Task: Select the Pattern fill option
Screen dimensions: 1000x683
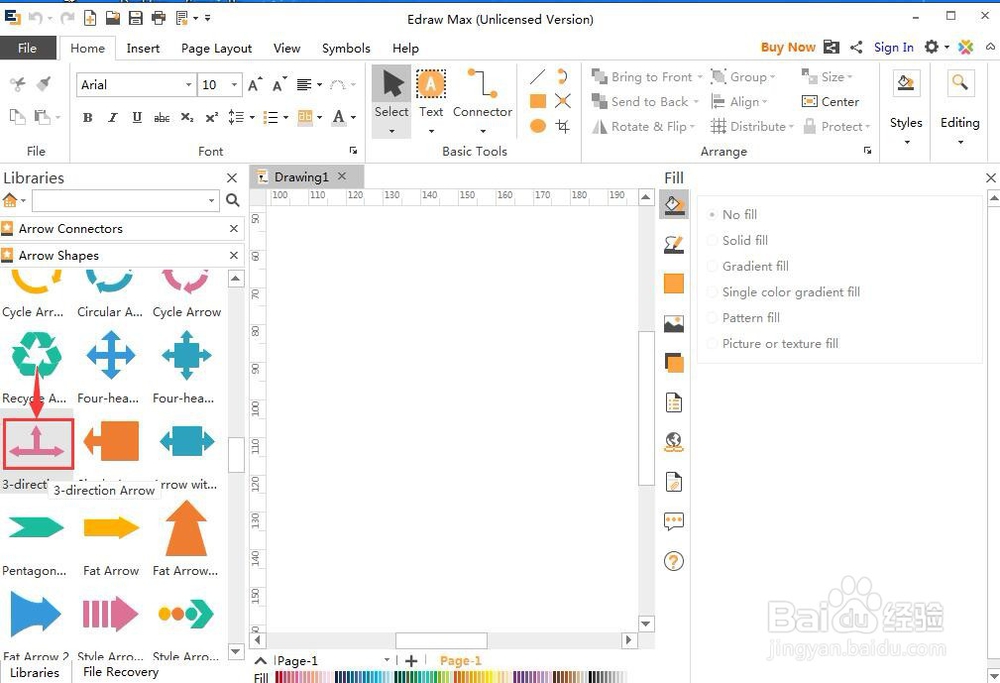Action: [744, 318]
